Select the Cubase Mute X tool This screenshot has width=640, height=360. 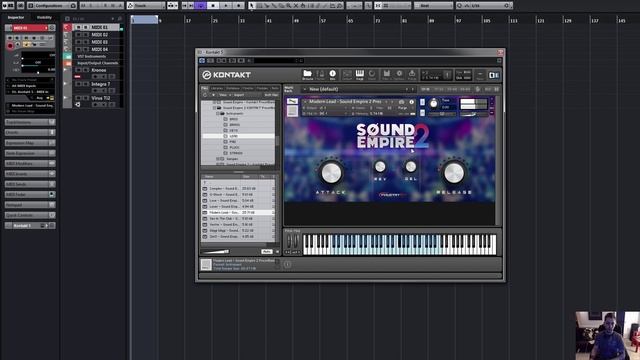[296, 6]
